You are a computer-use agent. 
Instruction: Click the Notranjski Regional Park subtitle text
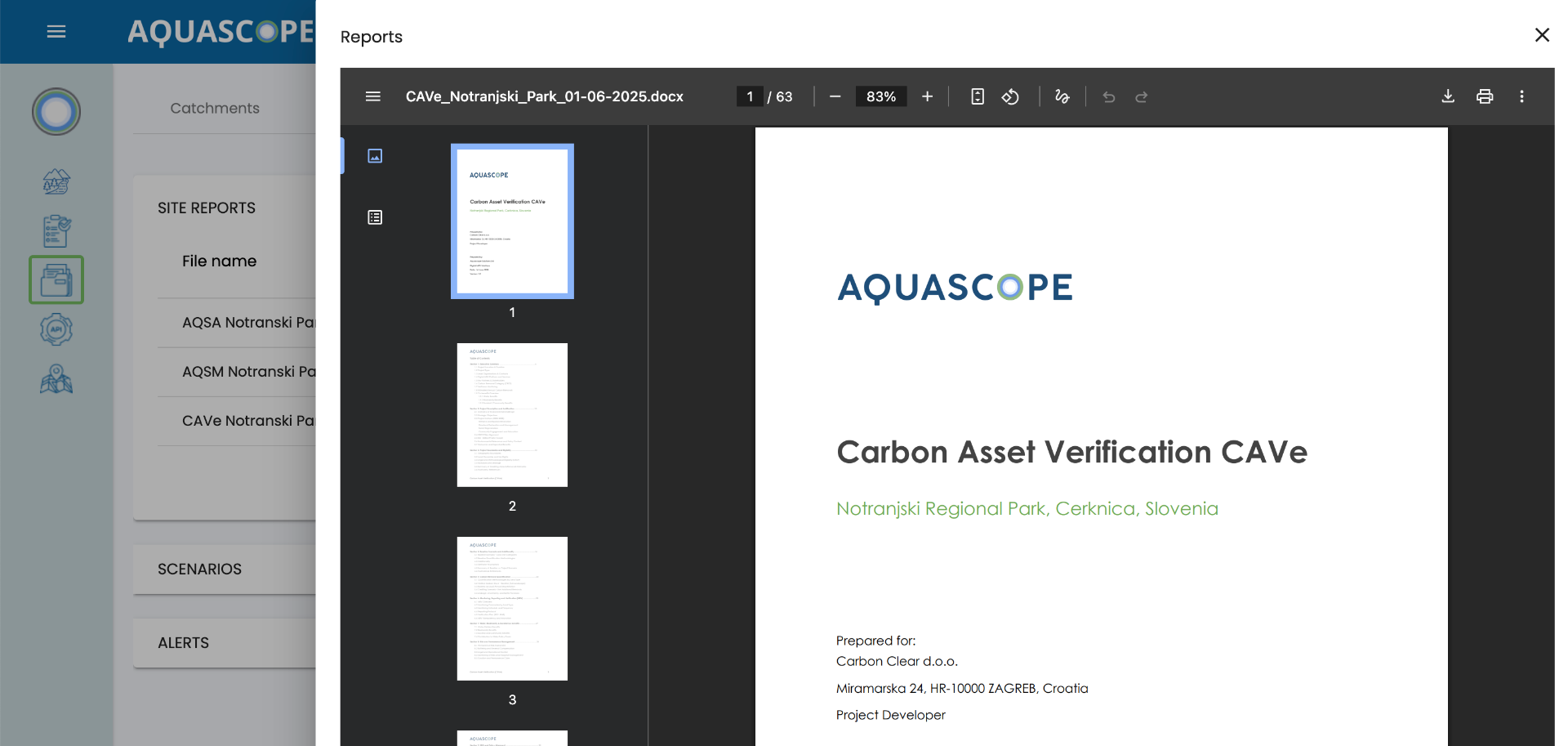(1027, 508)
